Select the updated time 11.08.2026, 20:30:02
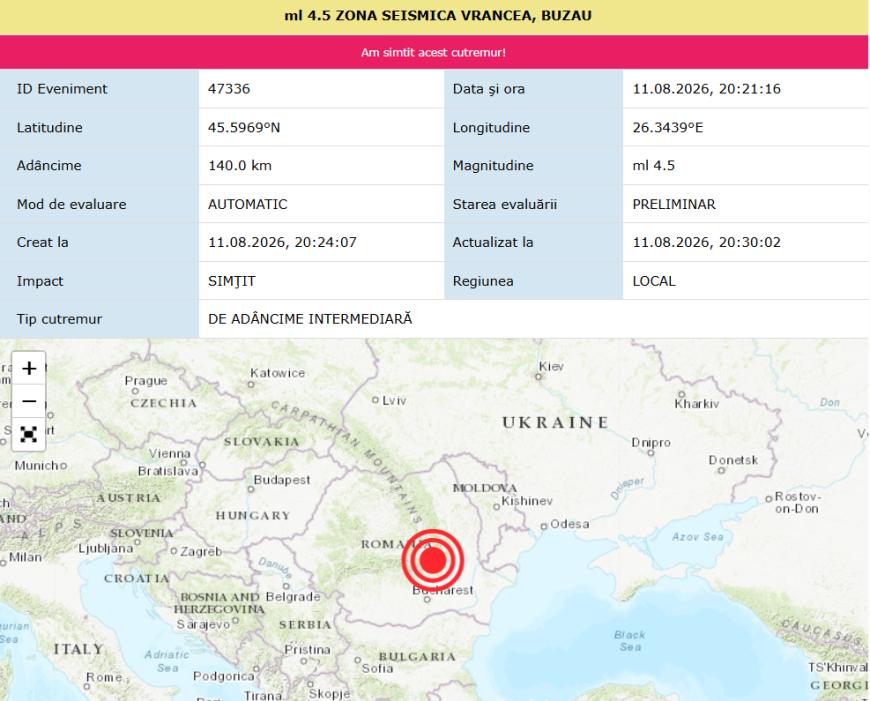The width and height of the screenshot is (870, 701). pyautogui.click(x=706, y=242)
